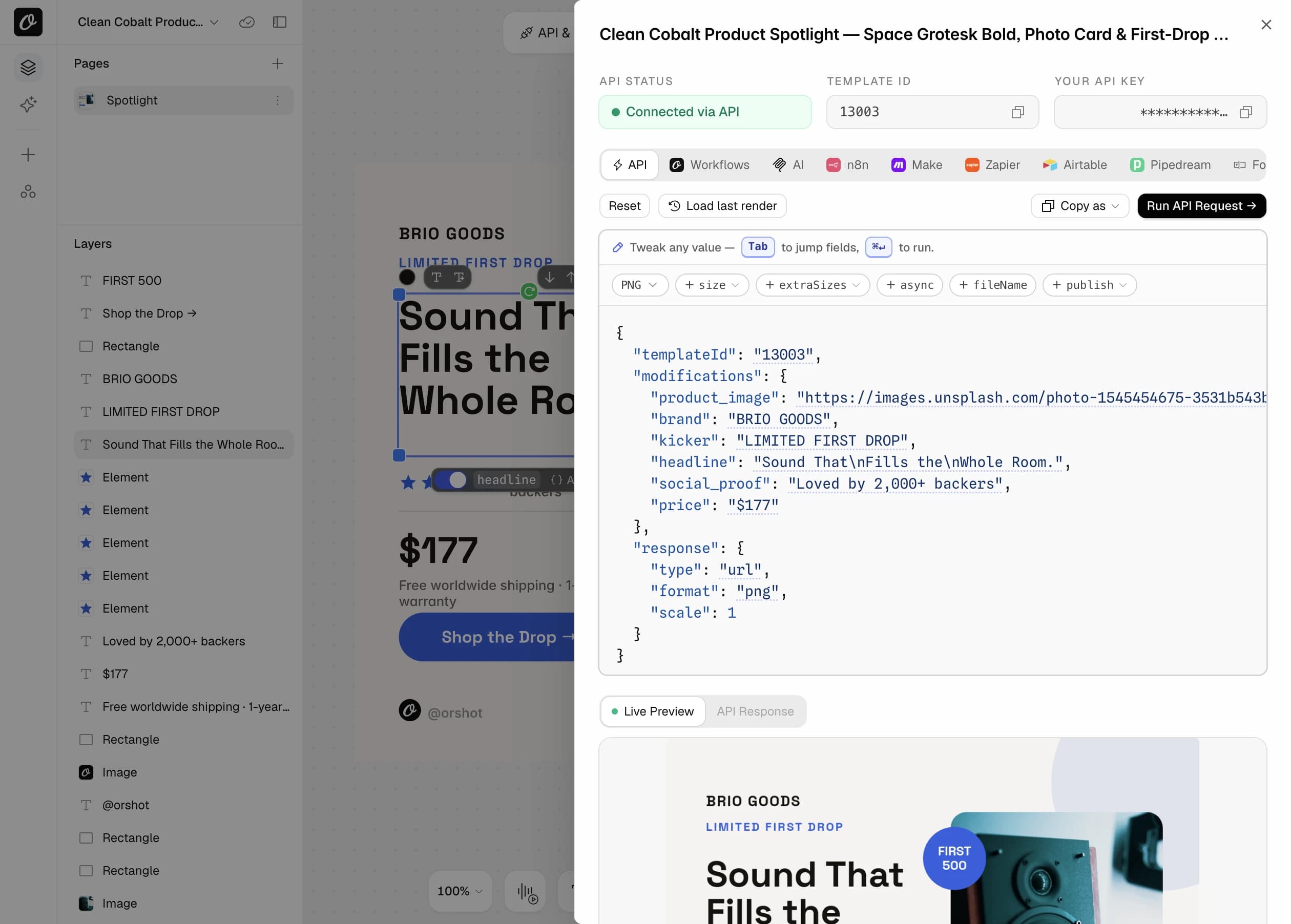Click Run API Request
The image size is (1291, 924).
[1201, 206]
